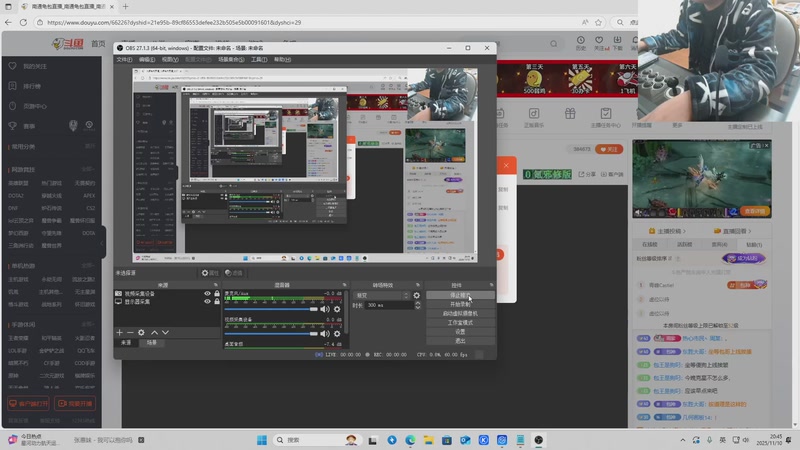Viewport: 800px width, 450px height.
Task: Click orange 关注 follow button
Action: pos(609,149)
